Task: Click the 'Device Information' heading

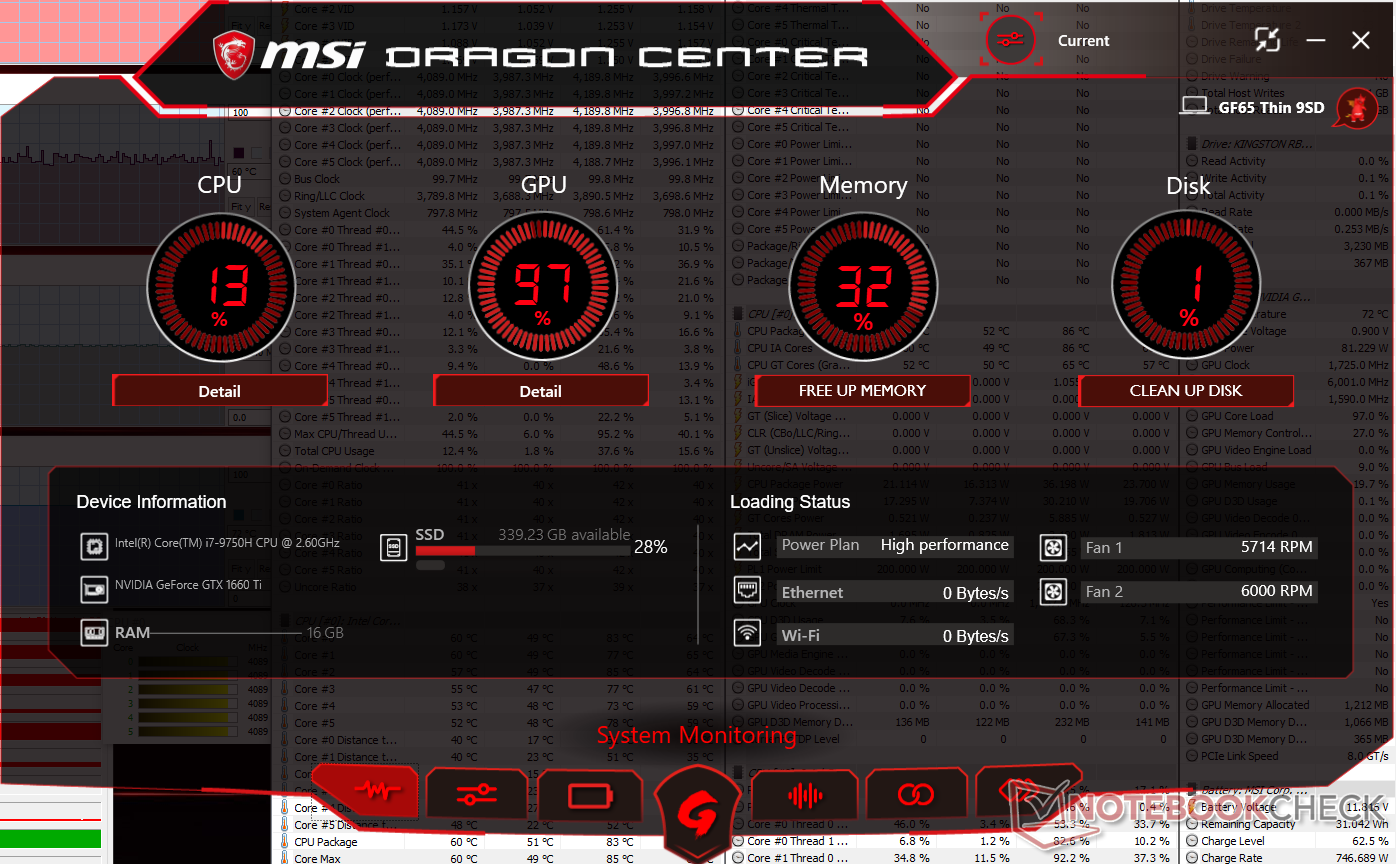Action: click(x=152, y=502)
